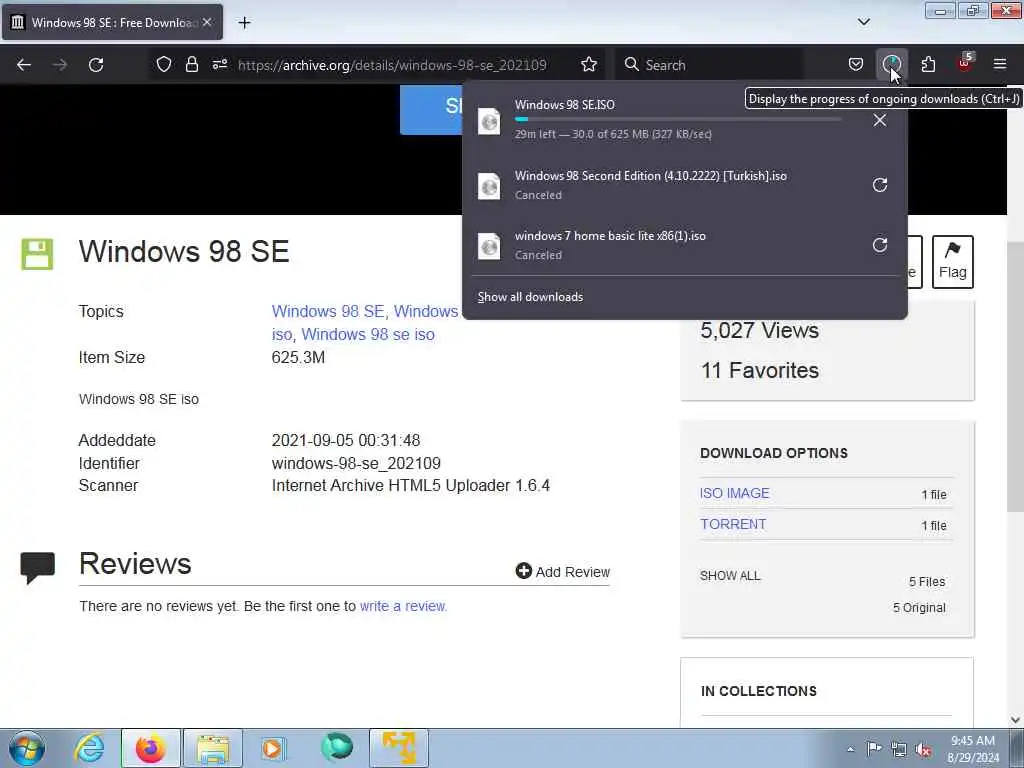Click the TORRENT download option
Image resolution: width=1024 pixels, height=768 pixels.
click(x=733, y=524)
